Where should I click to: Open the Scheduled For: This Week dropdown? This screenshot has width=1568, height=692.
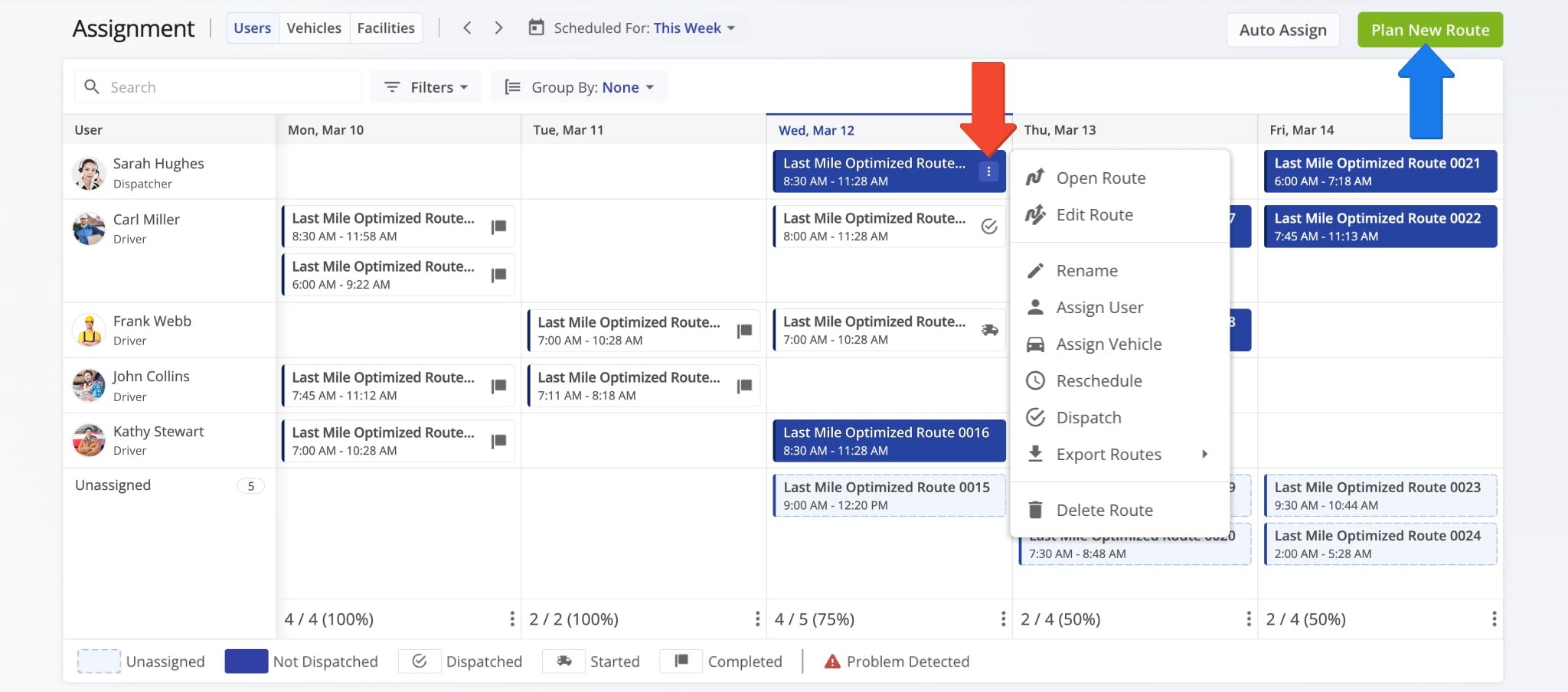pyautogui.click(x=688, y=28)
